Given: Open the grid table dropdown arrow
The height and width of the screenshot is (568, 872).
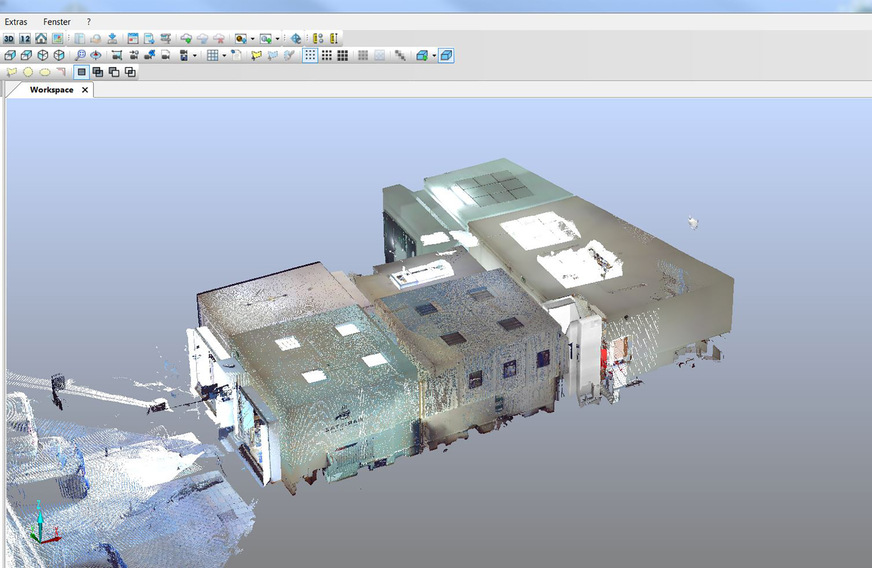Looking at the screenshot, I should (225, 56).
